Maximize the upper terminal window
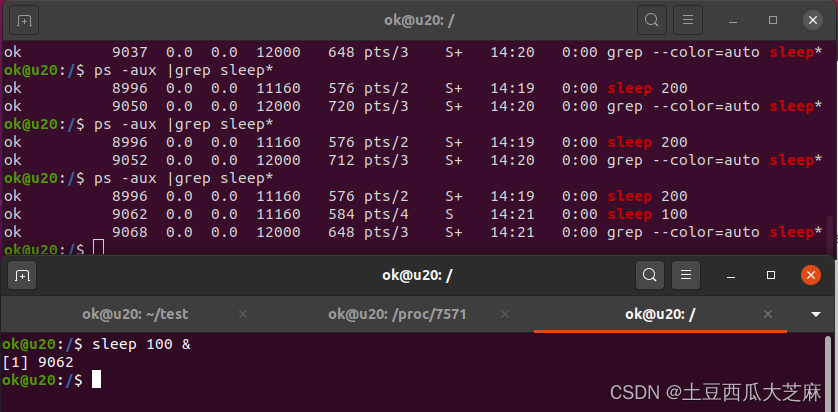 tap(773, 20)
